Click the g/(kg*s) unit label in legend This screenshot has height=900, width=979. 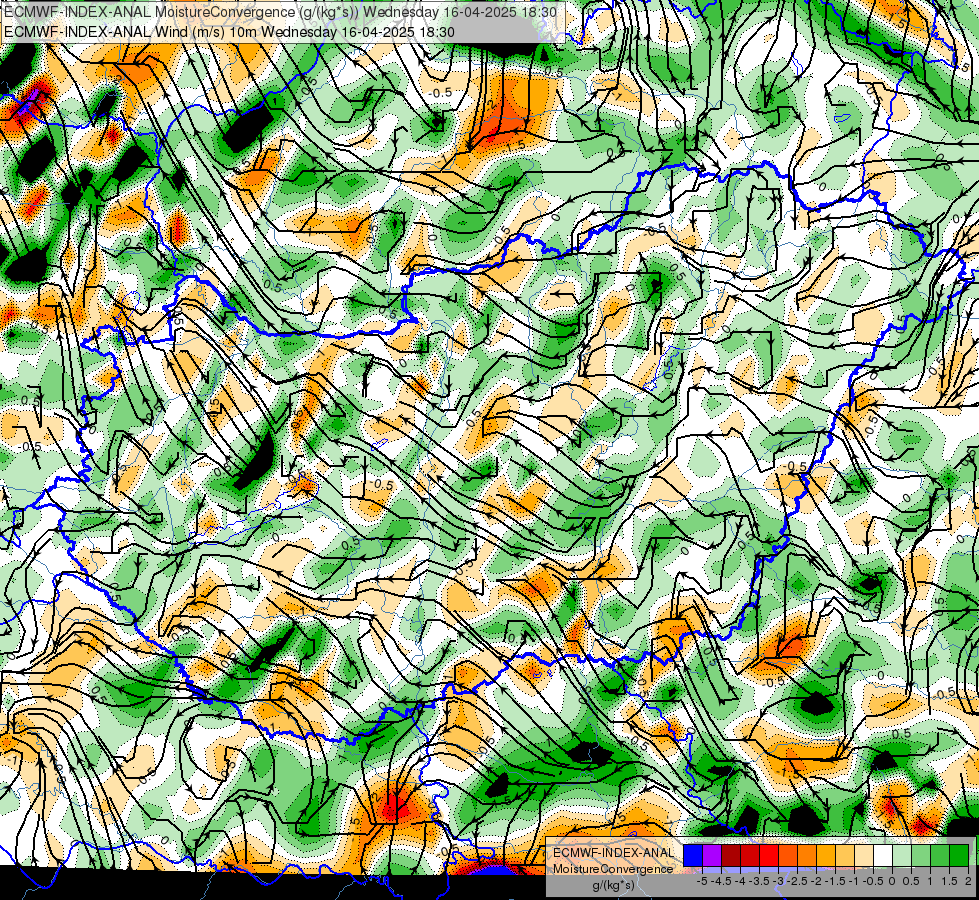(613, 886)
